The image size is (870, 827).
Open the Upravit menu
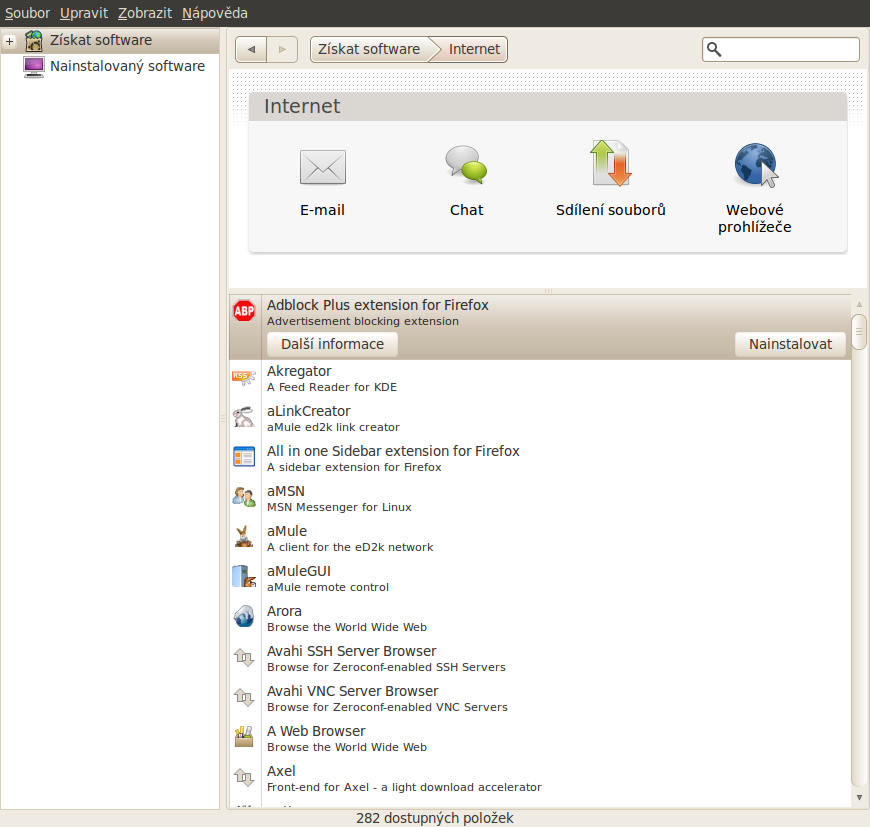click(x=84, y=13)
